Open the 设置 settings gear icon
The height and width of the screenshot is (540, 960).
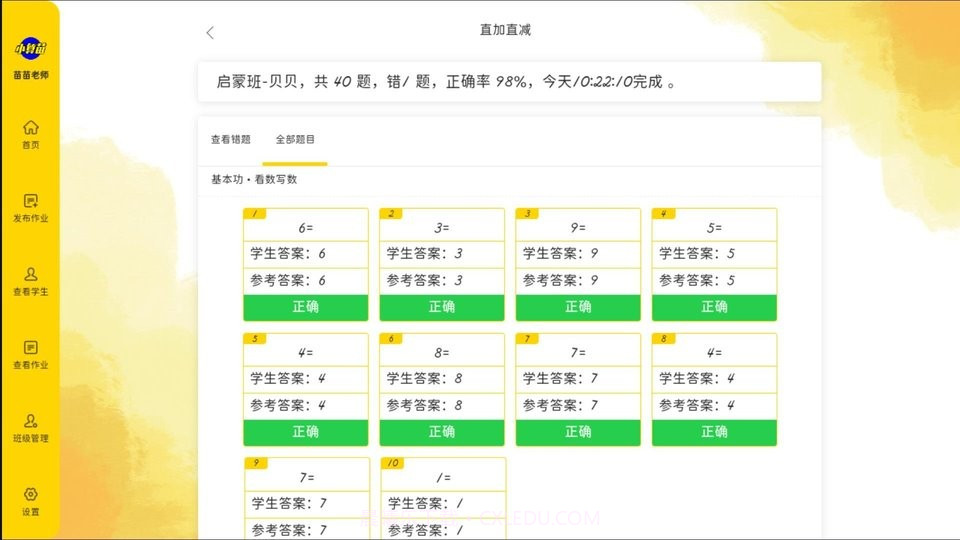tap(31, 495)
